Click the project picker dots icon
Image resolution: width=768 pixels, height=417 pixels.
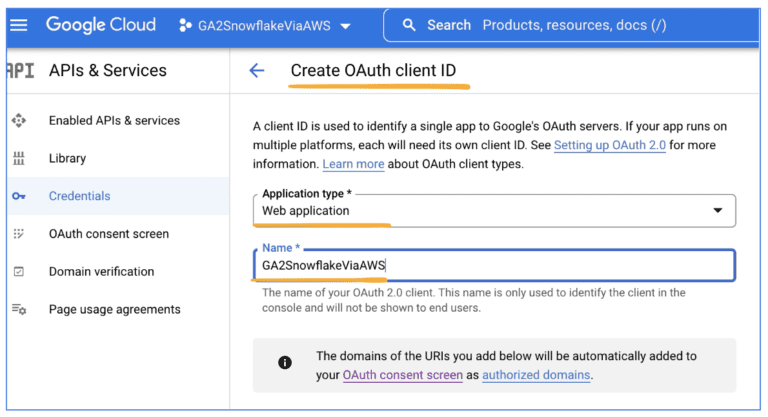coord(185,25)
